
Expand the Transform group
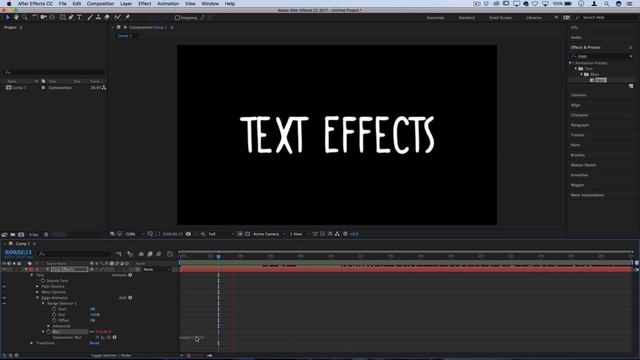[x=31, y=343]
